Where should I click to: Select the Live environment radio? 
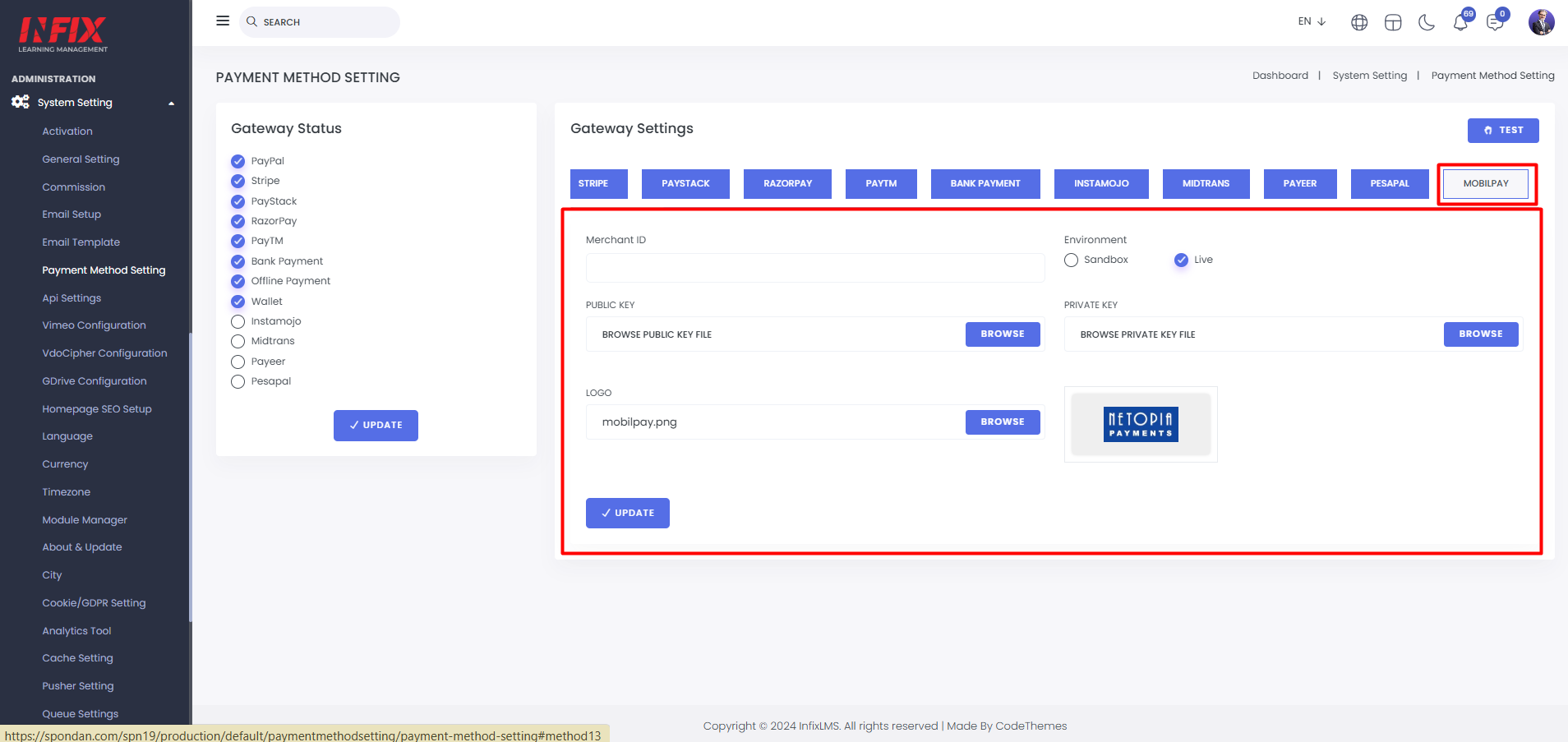(x=1181, y=260)
